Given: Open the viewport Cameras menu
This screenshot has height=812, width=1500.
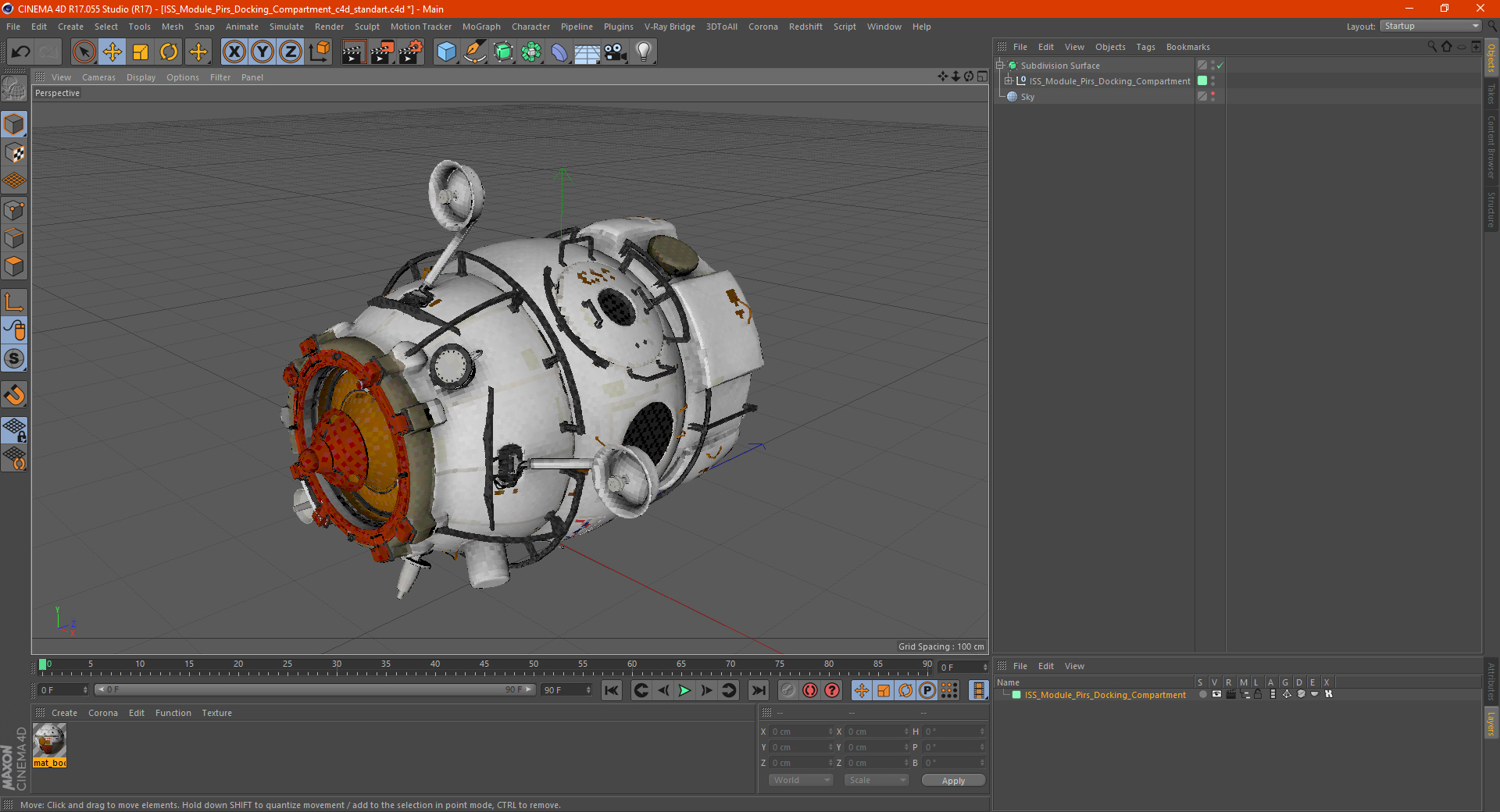Looking at the screenshot, I should click(98, 77).
